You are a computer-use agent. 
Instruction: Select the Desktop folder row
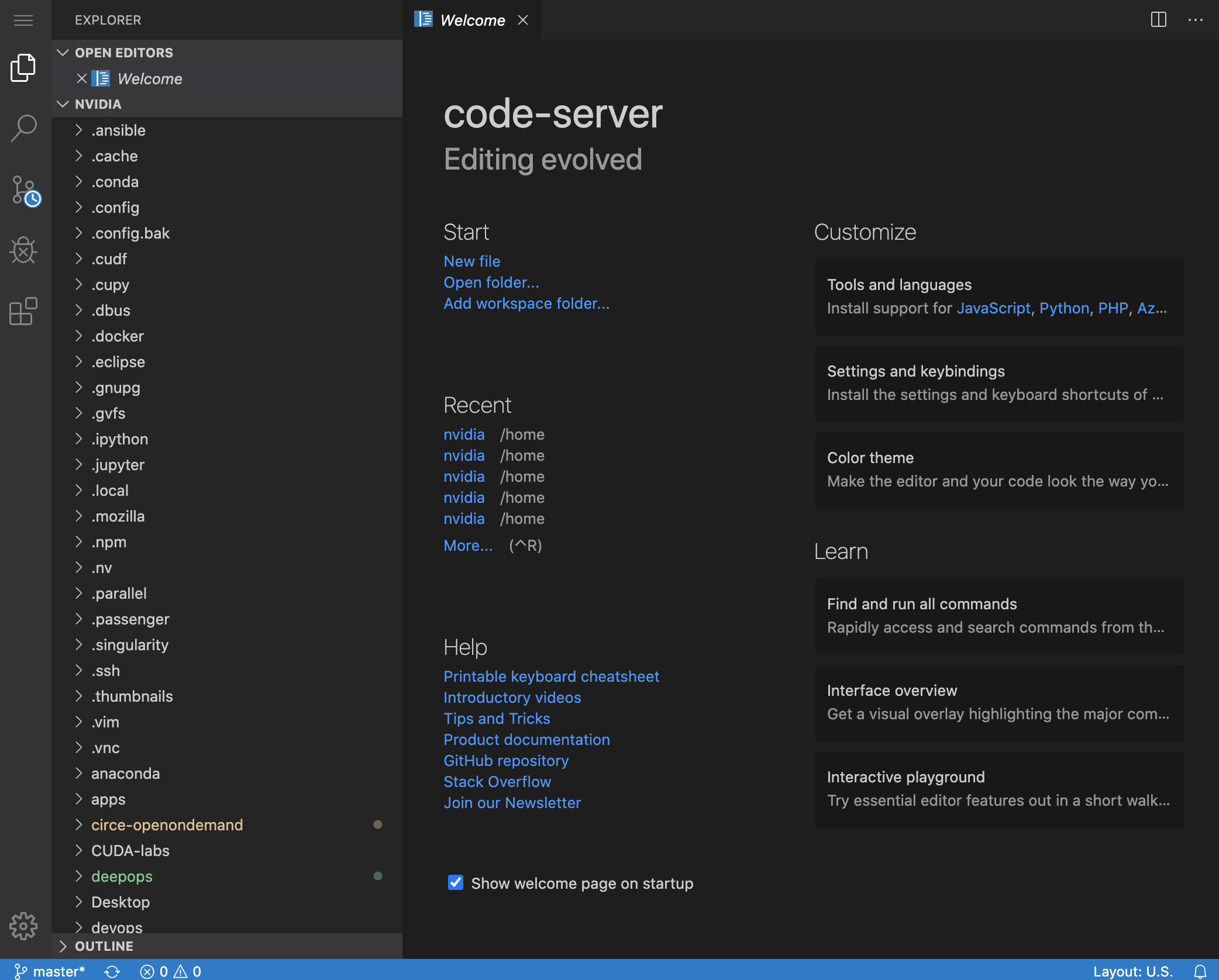227,902
